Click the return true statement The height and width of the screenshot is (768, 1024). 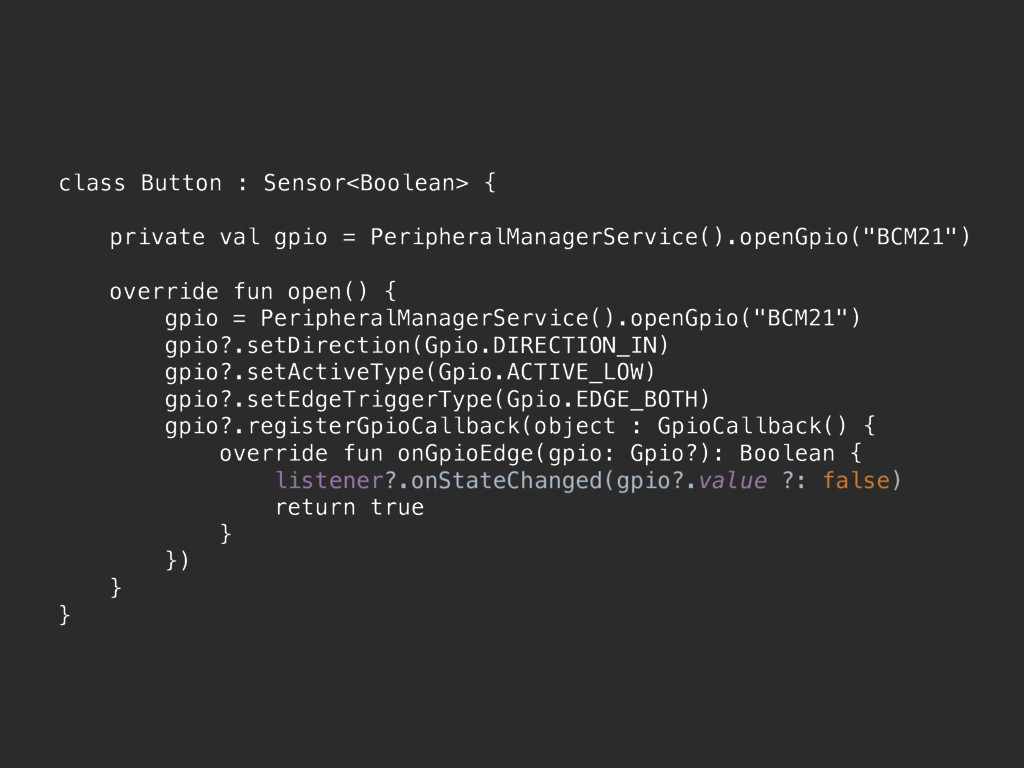(x=349, y=507)
